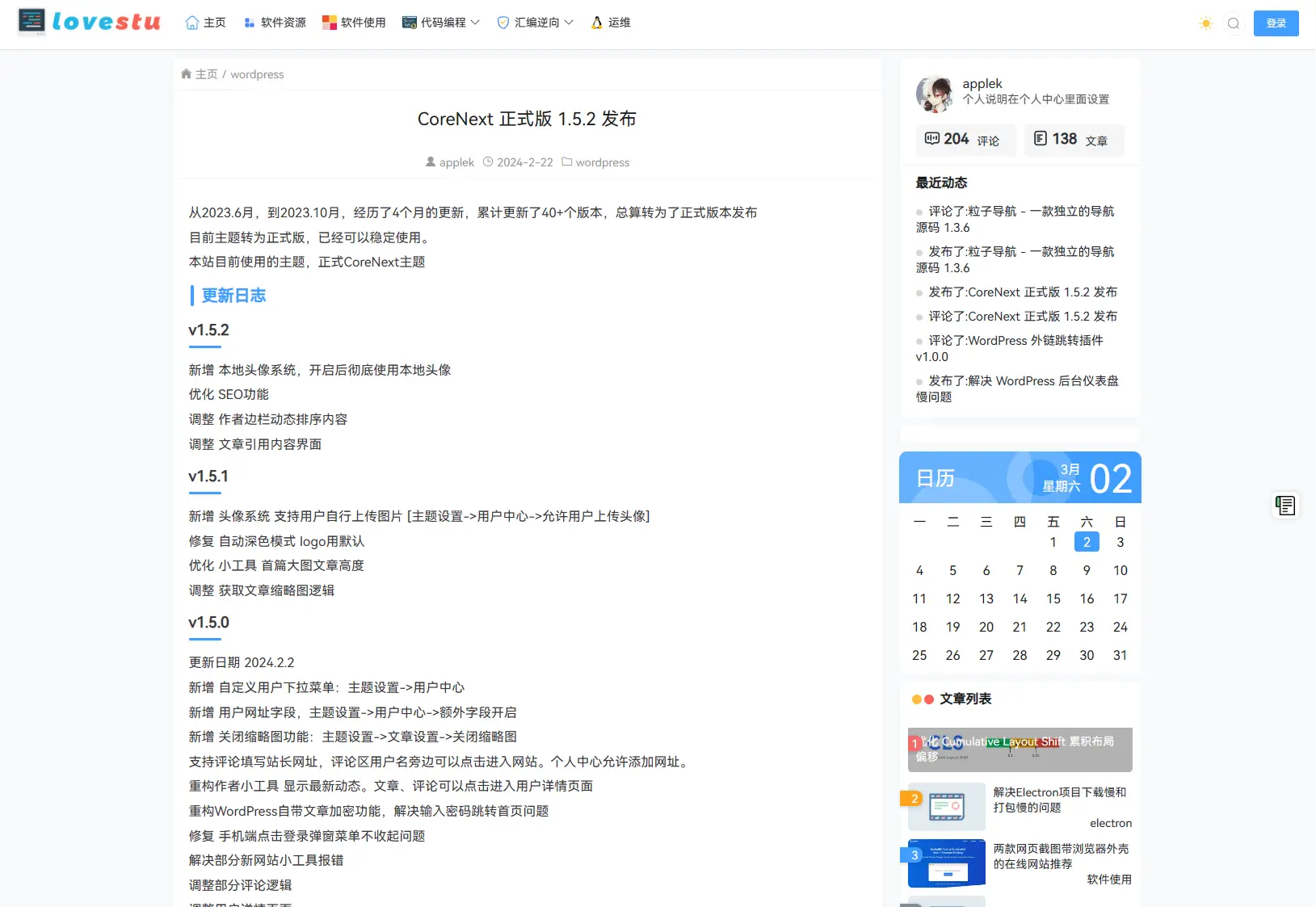The width and height of the screenshot is (1316, 907).
Task: Click the Electron article thumbnail in 文章列表
Action: click(x=945, y=806)
